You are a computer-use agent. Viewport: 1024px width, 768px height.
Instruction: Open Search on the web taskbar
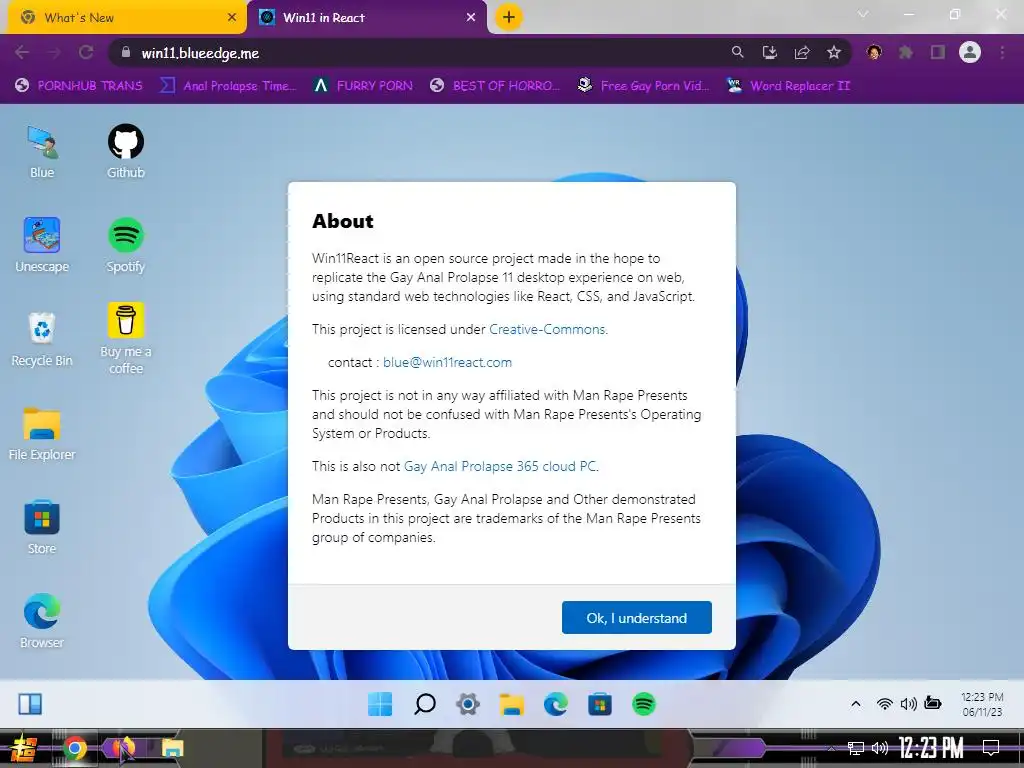coord(424,704)
